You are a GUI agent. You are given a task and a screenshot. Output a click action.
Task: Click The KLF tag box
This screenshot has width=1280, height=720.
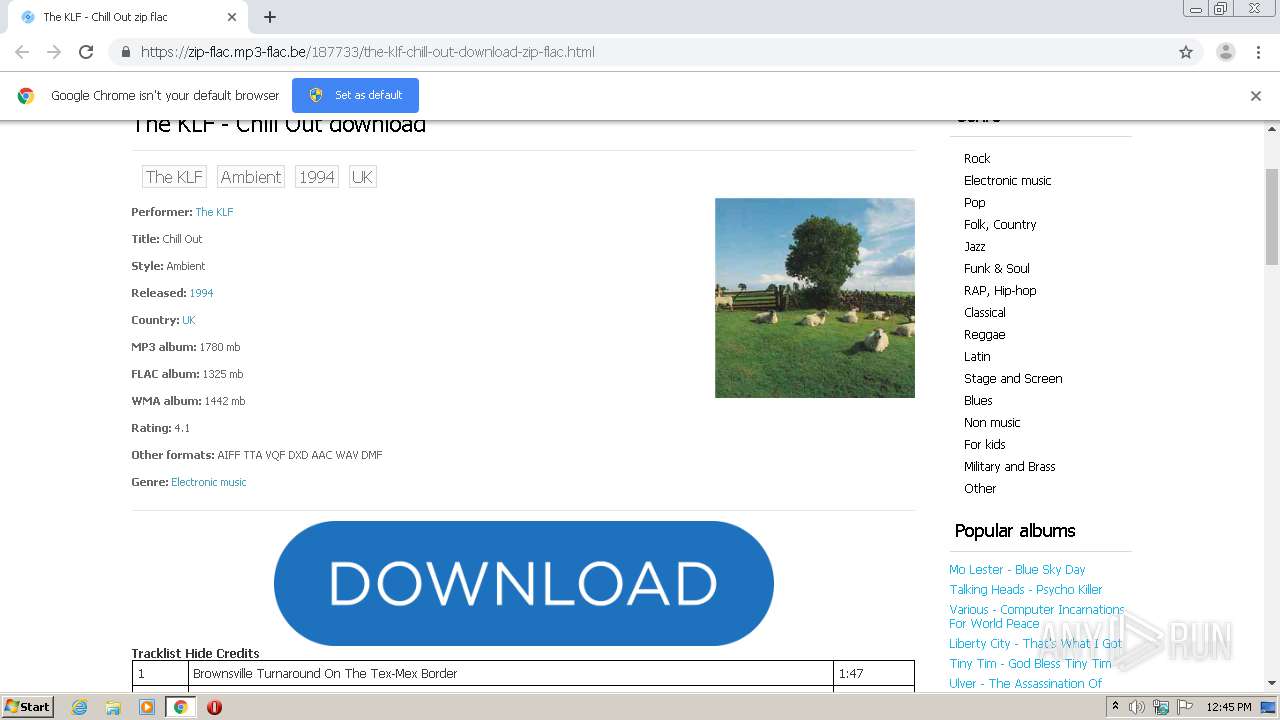click(174, 177)
